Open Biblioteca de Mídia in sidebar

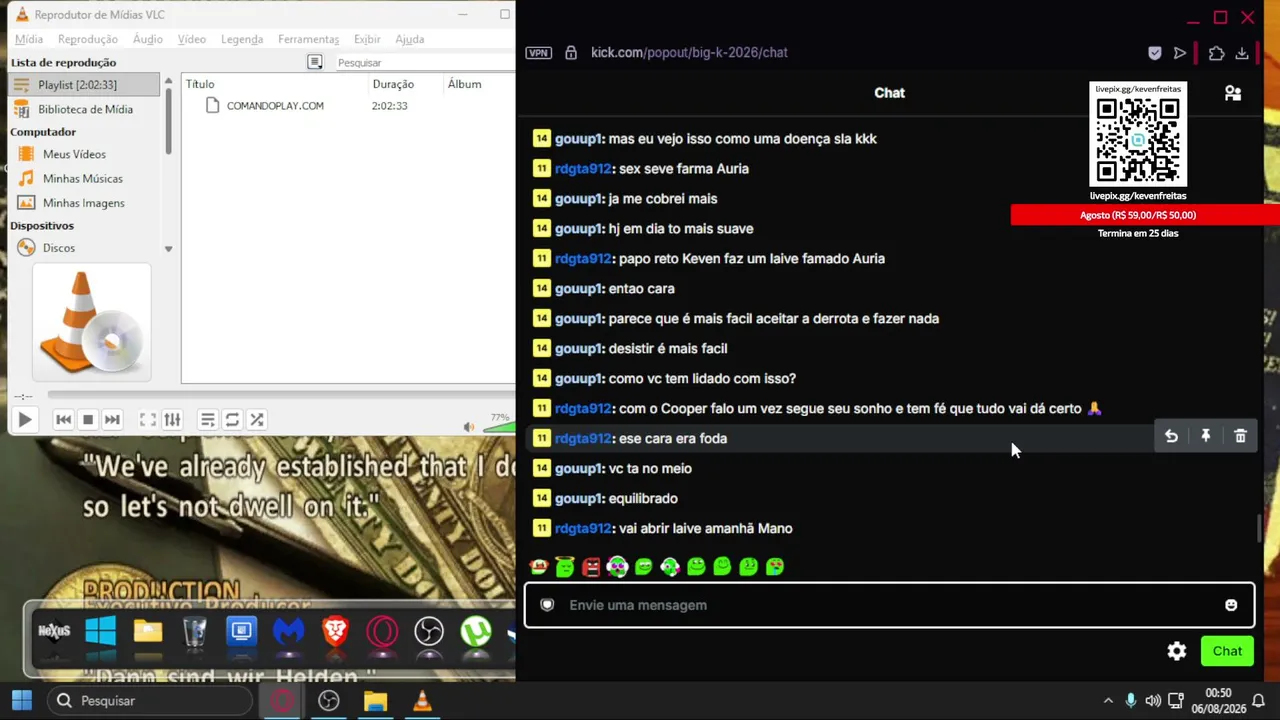click(x=84, y=109)
